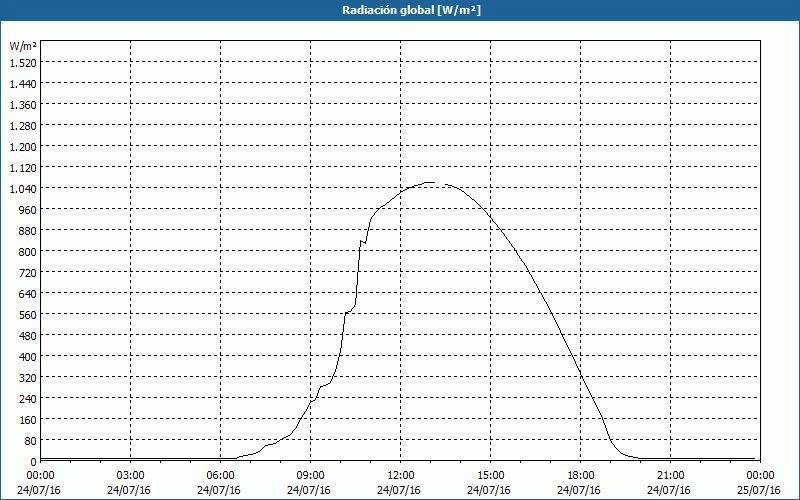Select the '720' y-axis label
The width and height of the screenshot is (800, 500).
coord(27,272)
